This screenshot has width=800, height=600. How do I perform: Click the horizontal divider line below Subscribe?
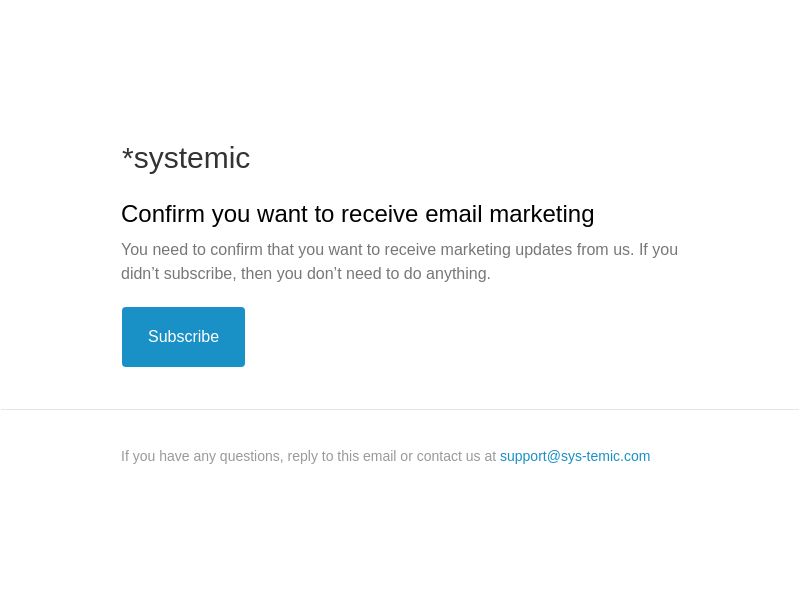coord(400,409)
